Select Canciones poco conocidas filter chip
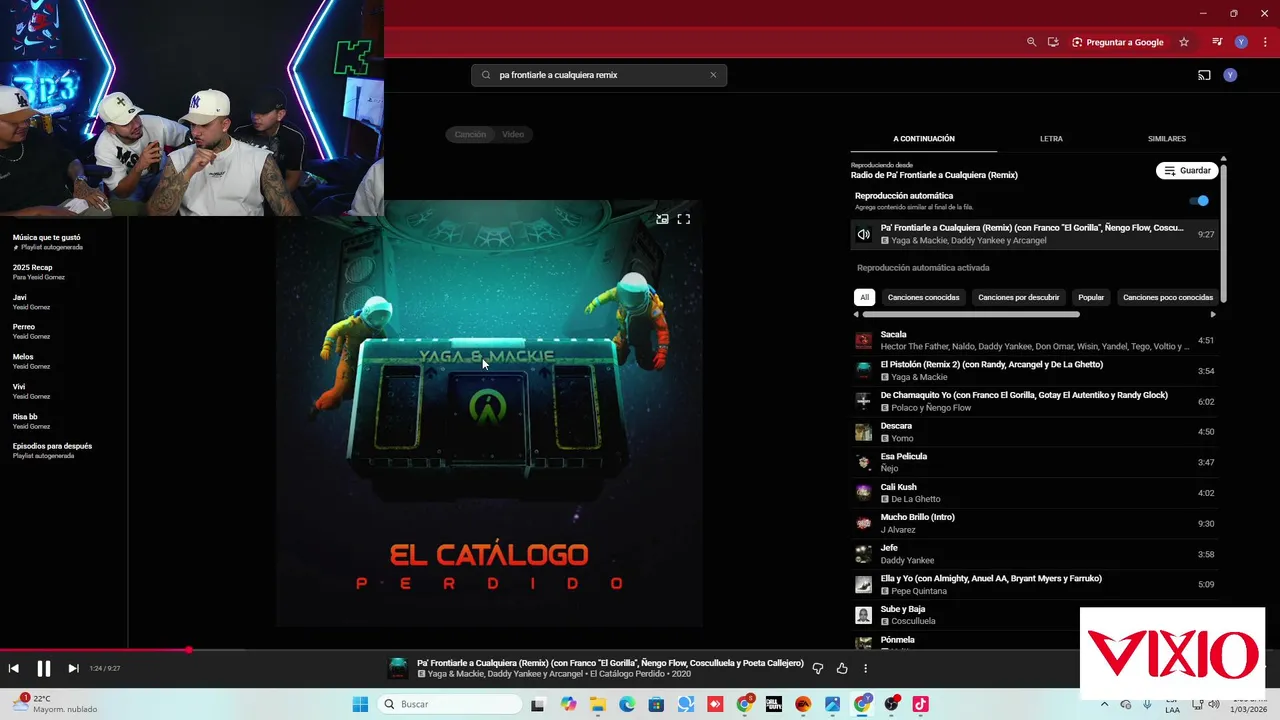The image size is (1280, 720). [x=1167, y=297]
